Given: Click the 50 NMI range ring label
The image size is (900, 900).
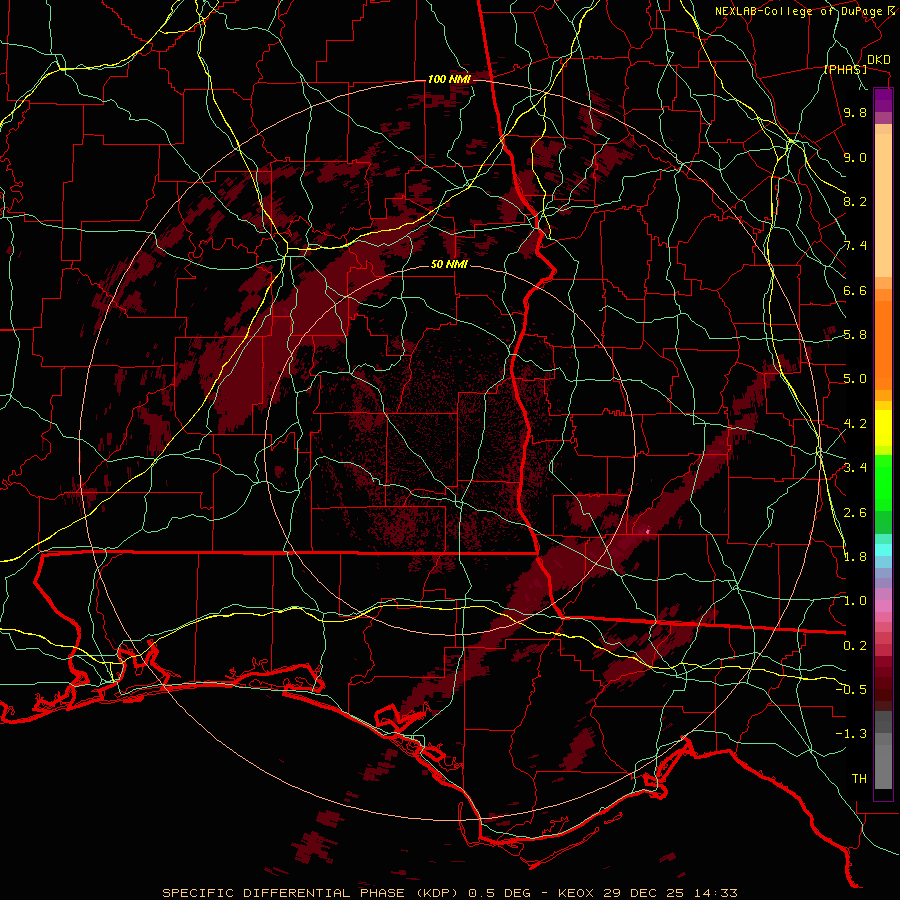Looking at the screenshot, I should (449, 265).
